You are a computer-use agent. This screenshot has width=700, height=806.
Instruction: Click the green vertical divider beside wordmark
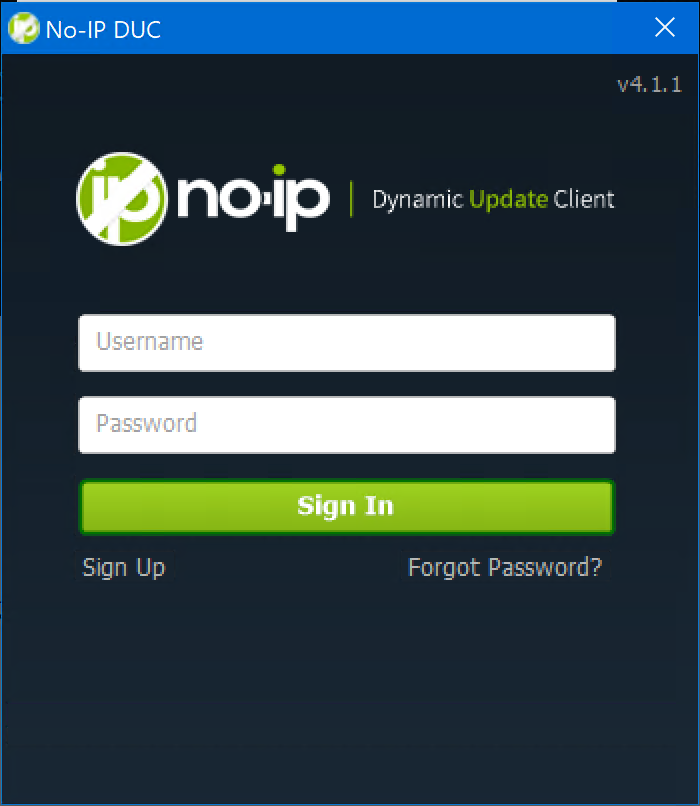pyautogui.click(x=352, y=199)
